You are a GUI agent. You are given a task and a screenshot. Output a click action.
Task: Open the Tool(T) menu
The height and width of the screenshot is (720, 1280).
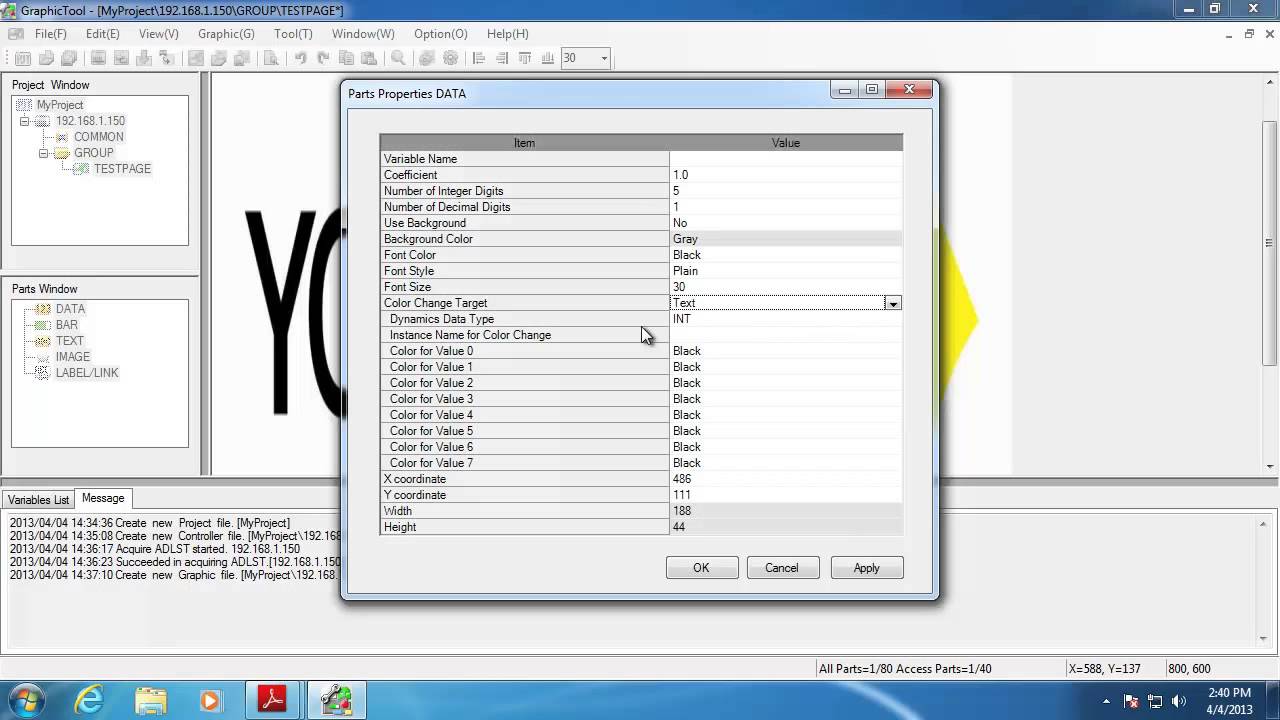click(x=293, y=34)
